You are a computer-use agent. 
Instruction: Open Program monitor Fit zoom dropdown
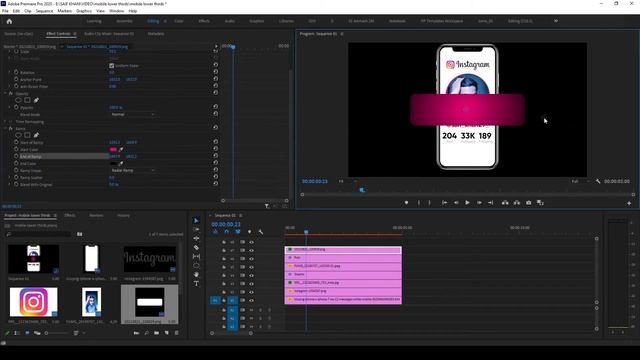(347, 181)
